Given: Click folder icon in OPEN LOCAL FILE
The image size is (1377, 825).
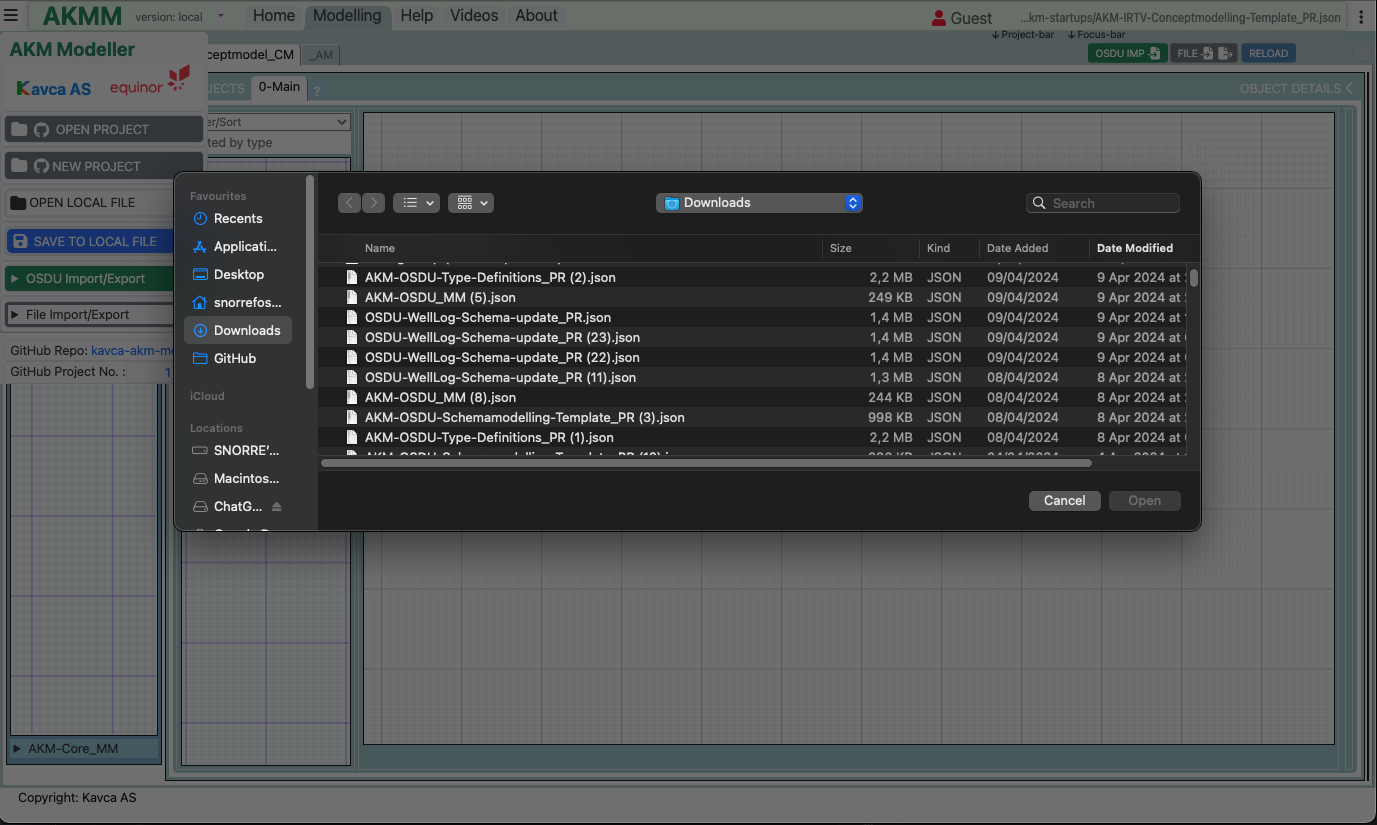Looking at the screenshot, I should 18,203.
